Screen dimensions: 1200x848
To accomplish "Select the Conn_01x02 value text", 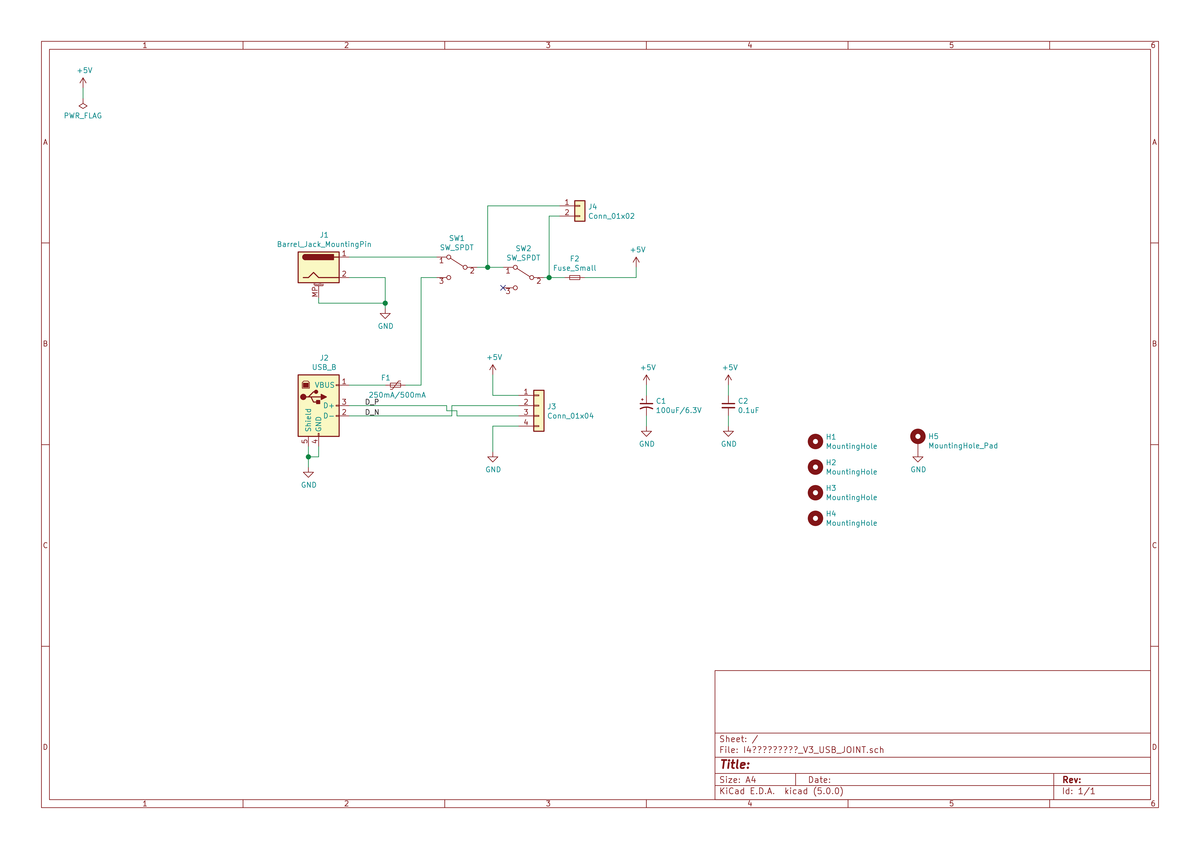I will click(611, 216).
